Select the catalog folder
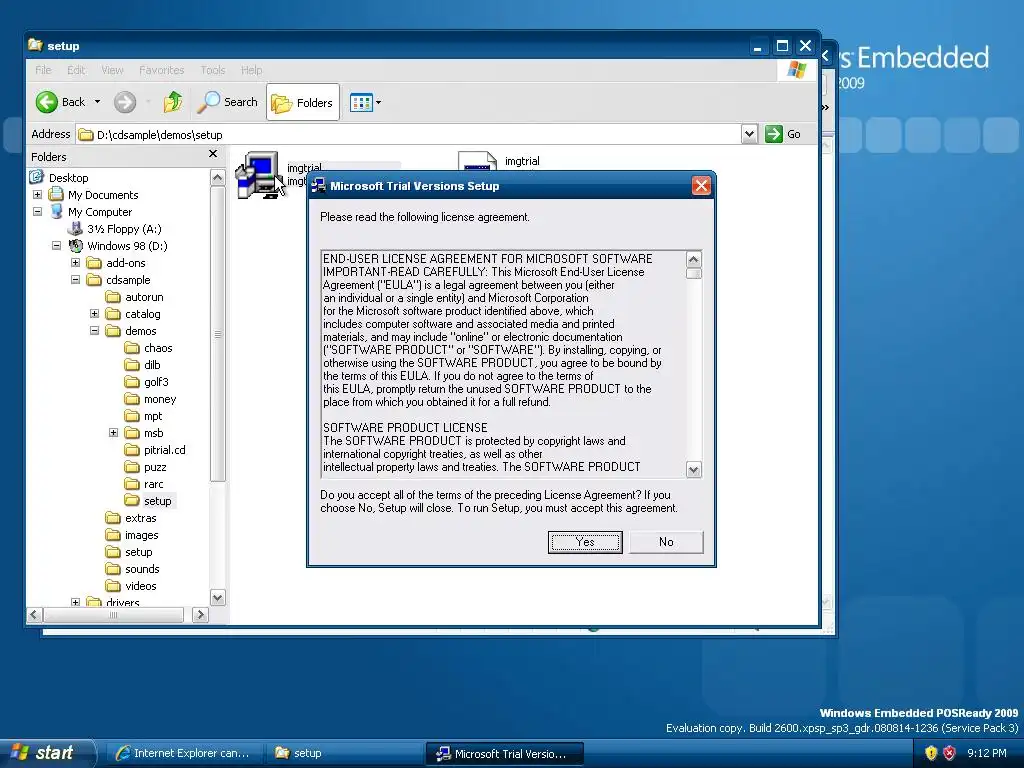Viewport: 1024px width, 768px height. [x=142, y=313]
